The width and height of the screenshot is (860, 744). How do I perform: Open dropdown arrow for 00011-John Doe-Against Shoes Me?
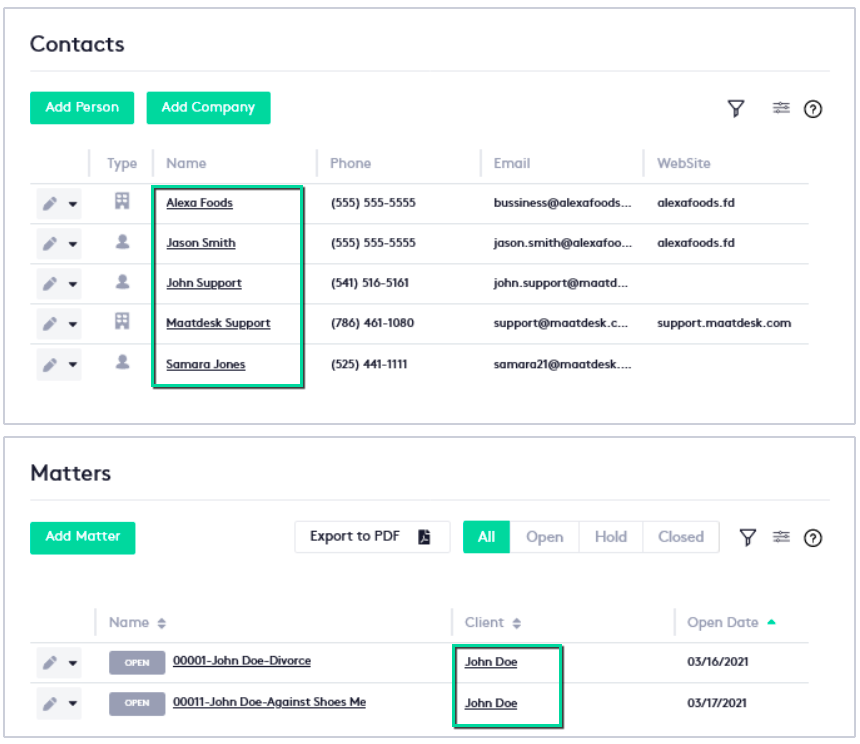tap(73, 704)
